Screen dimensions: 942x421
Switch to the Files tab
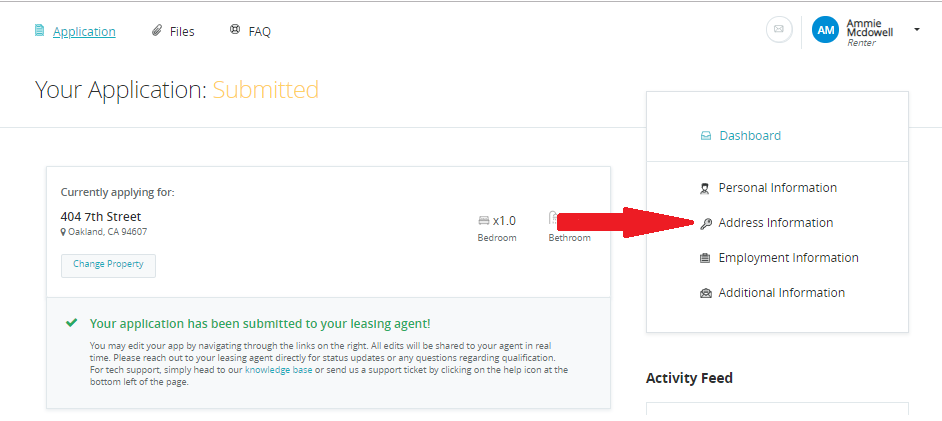click(182, 32)
